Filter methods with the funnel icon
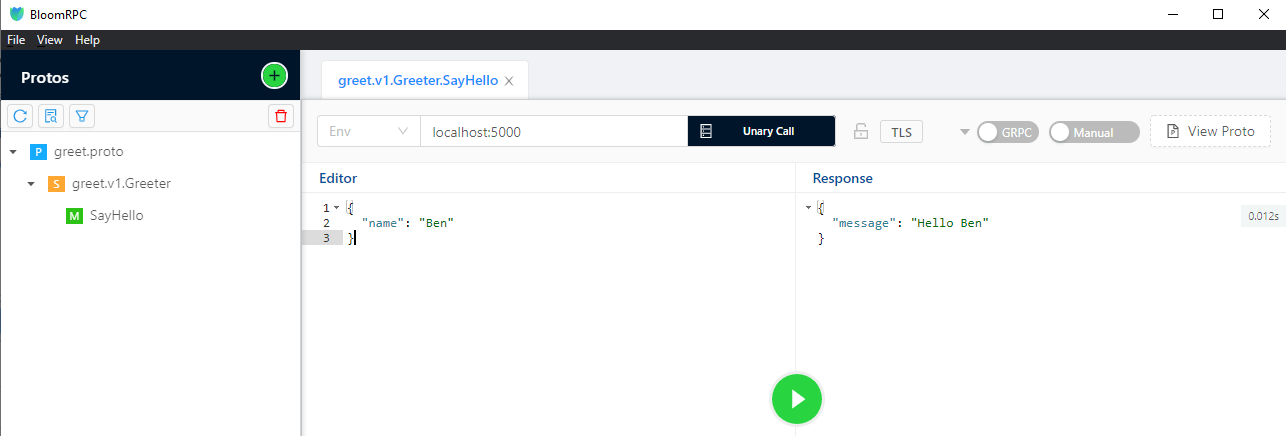This screenshot has width=1286, height=436. click(x=82, y=116)
